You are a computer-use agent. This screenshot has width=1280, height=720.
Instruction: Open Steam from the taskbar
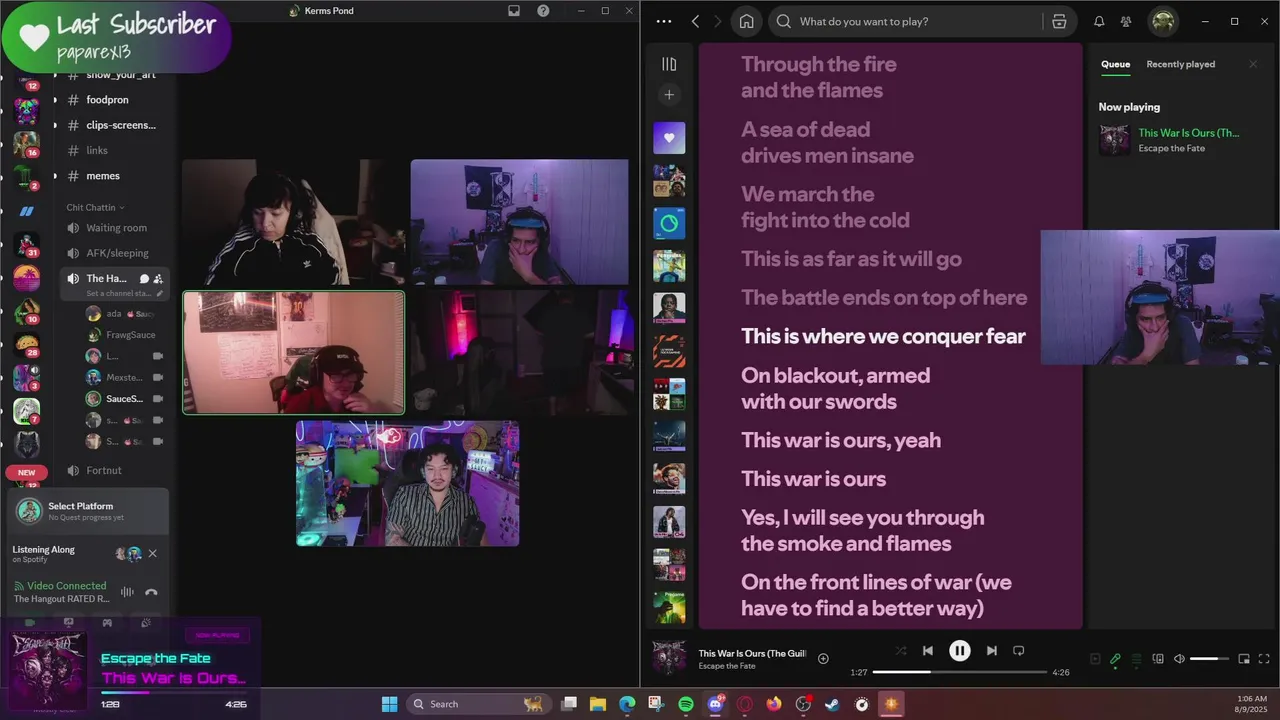[833, 704]
